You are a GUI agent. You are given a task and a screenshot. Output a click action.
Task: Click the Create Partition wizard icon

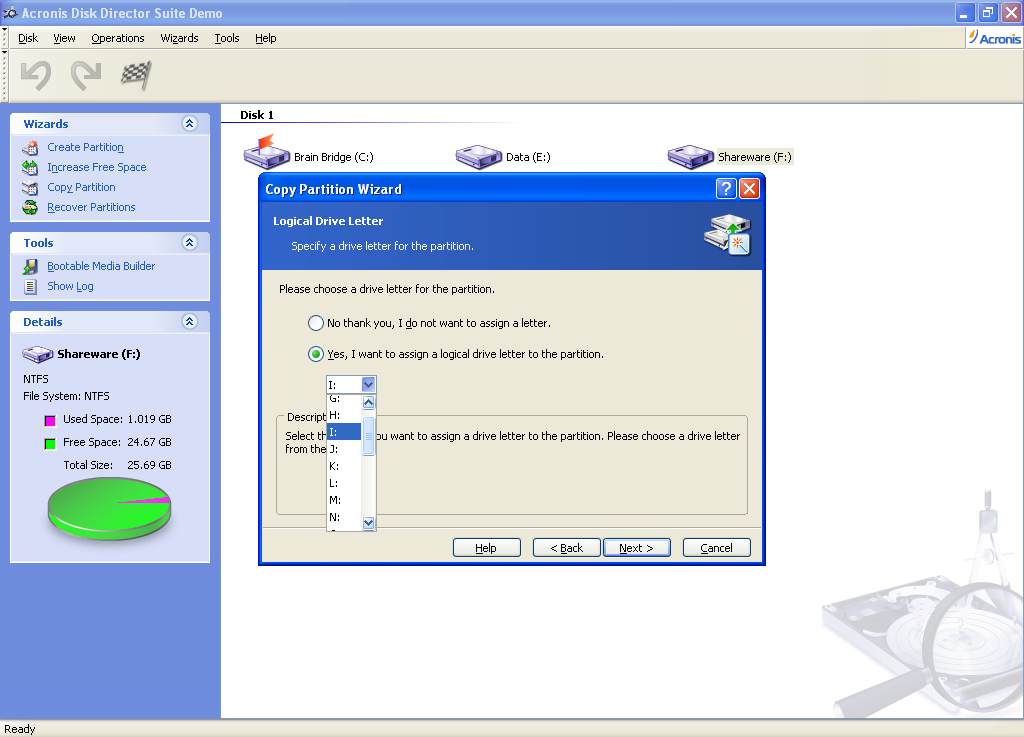click(x=30, y=148)
